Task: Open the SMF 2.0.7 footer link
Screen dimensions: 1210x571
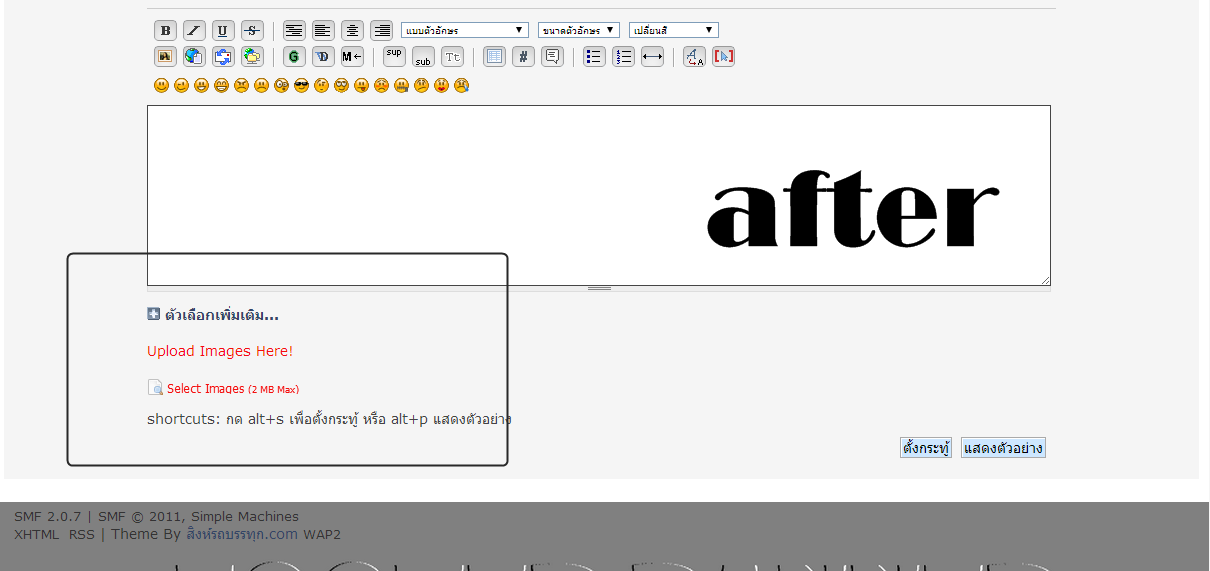Action: (48, 517)
